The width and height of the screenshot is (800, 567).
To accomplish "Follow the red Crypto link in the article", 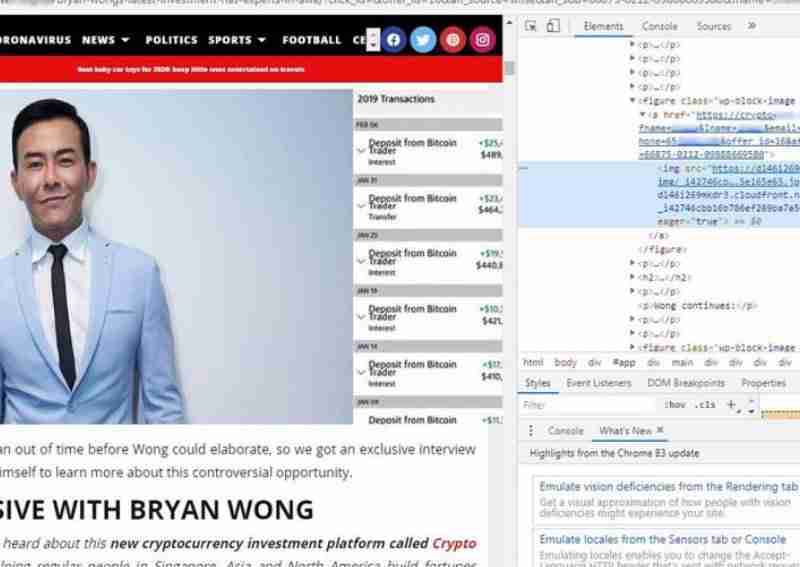I will (454, 544).
